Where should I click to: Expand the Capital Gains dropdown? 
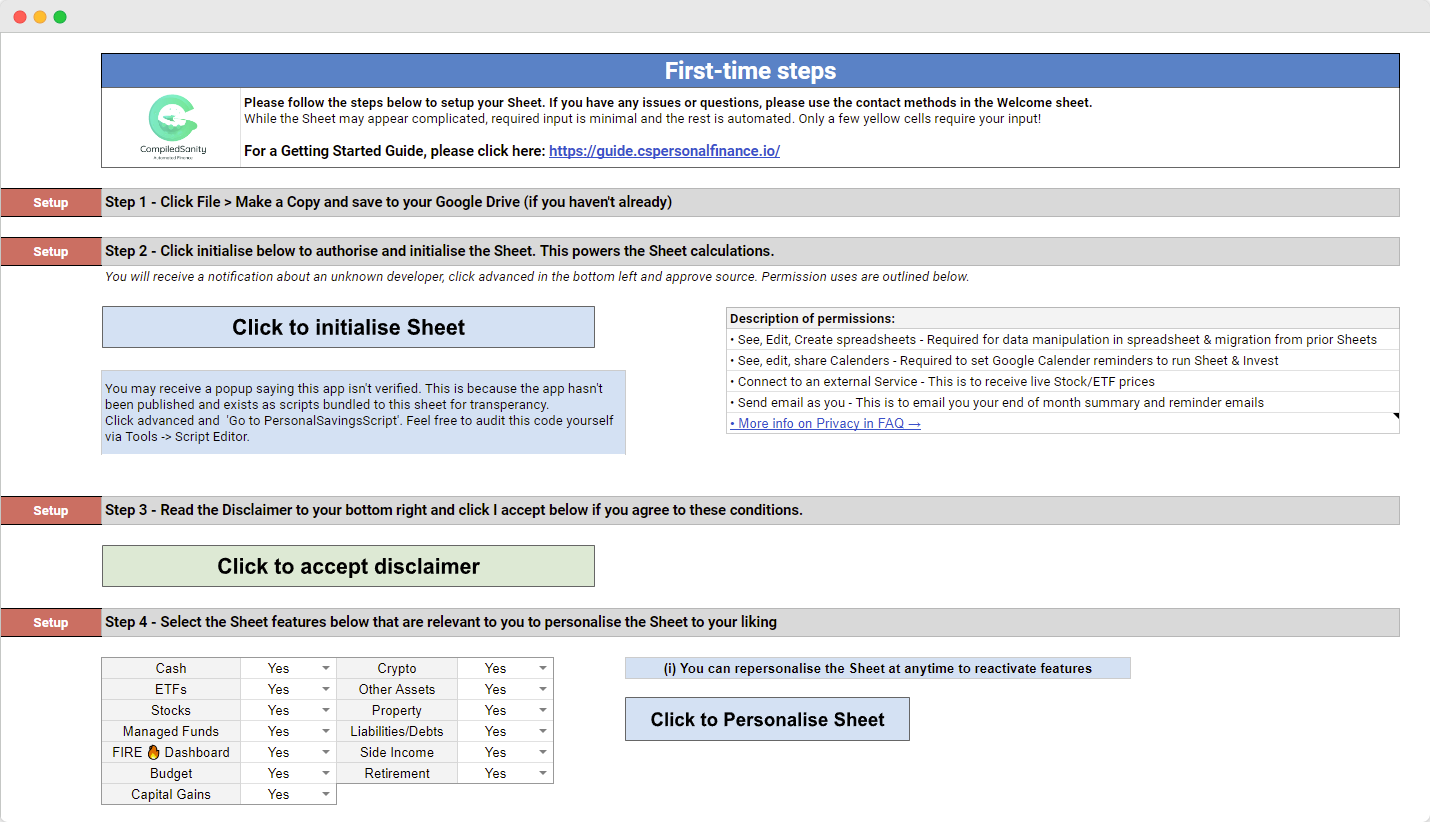[326, 794]
